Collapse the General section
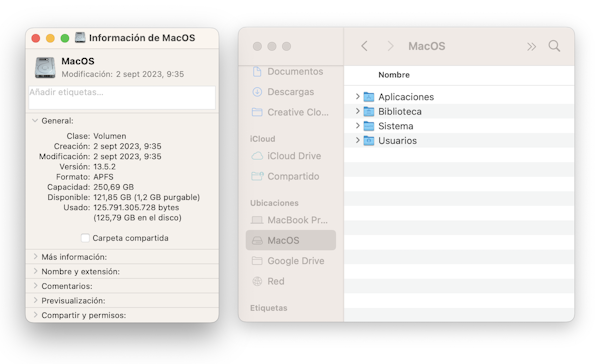The image size is (608, 364). pyautogui.click(x=35, y=121)
